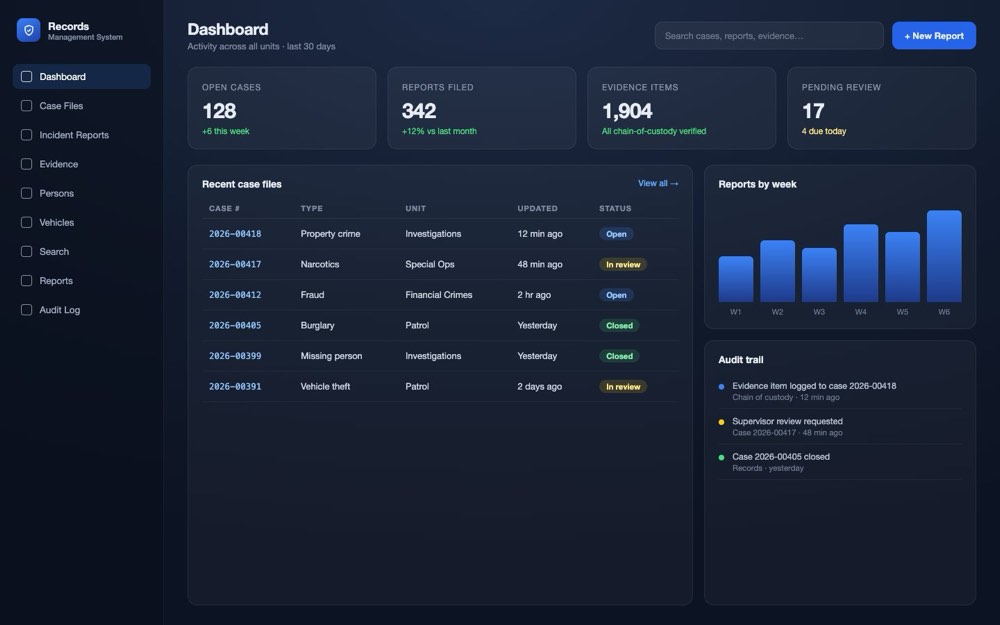The height and width of the screenshot is (625, 1000).
Task: Click In review badge for Narcotics
Action: pos(623,264)
